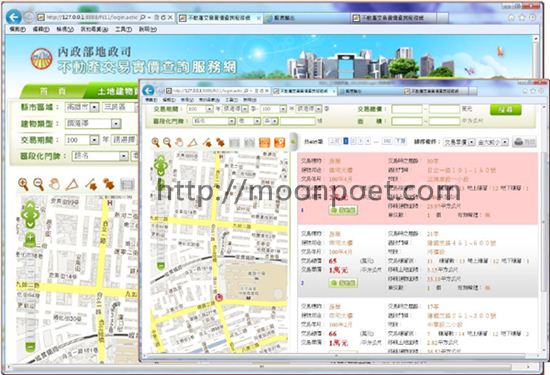Click green locate button in second result
Image resolution: width=550 pixels, height=375 pixels.
click(x=343, y=283)
